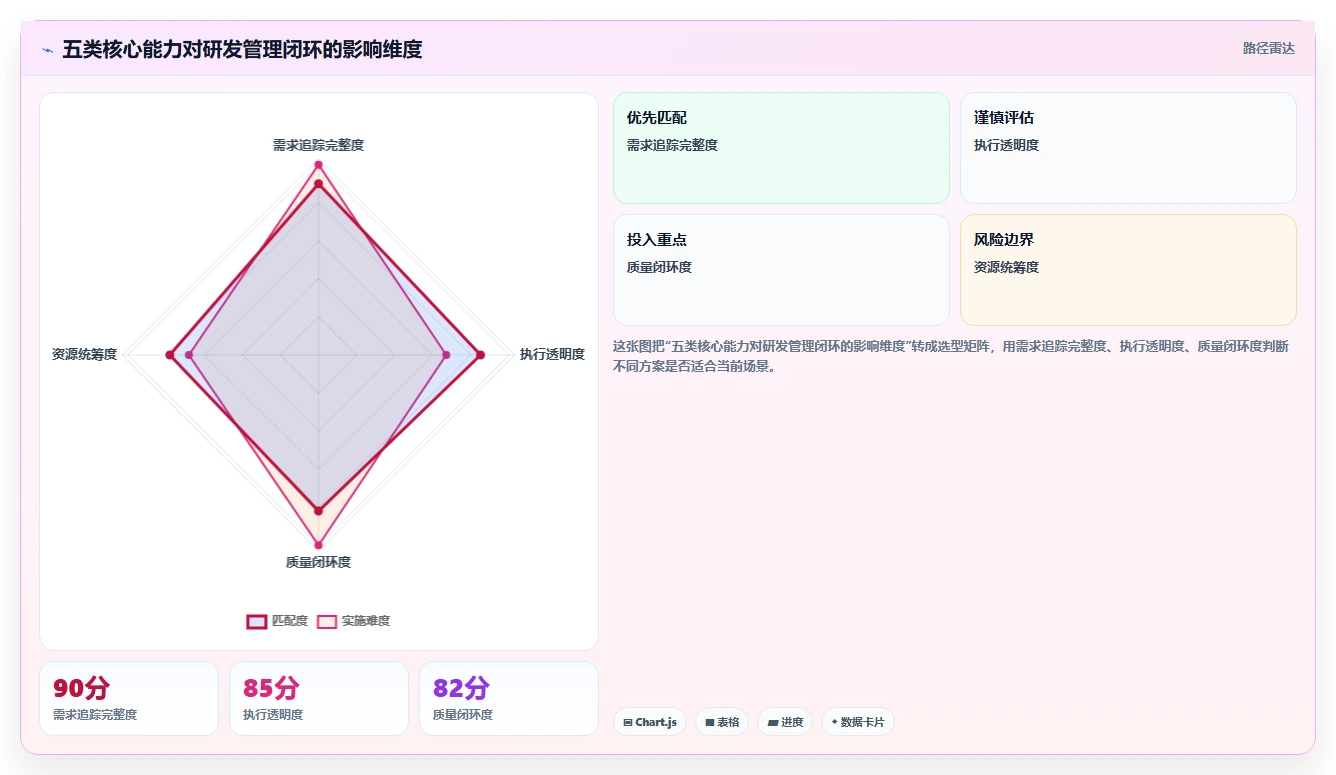Click 资源统筹度 text inside 风险边界 card
The image size is (1336, 775).
1007,267
